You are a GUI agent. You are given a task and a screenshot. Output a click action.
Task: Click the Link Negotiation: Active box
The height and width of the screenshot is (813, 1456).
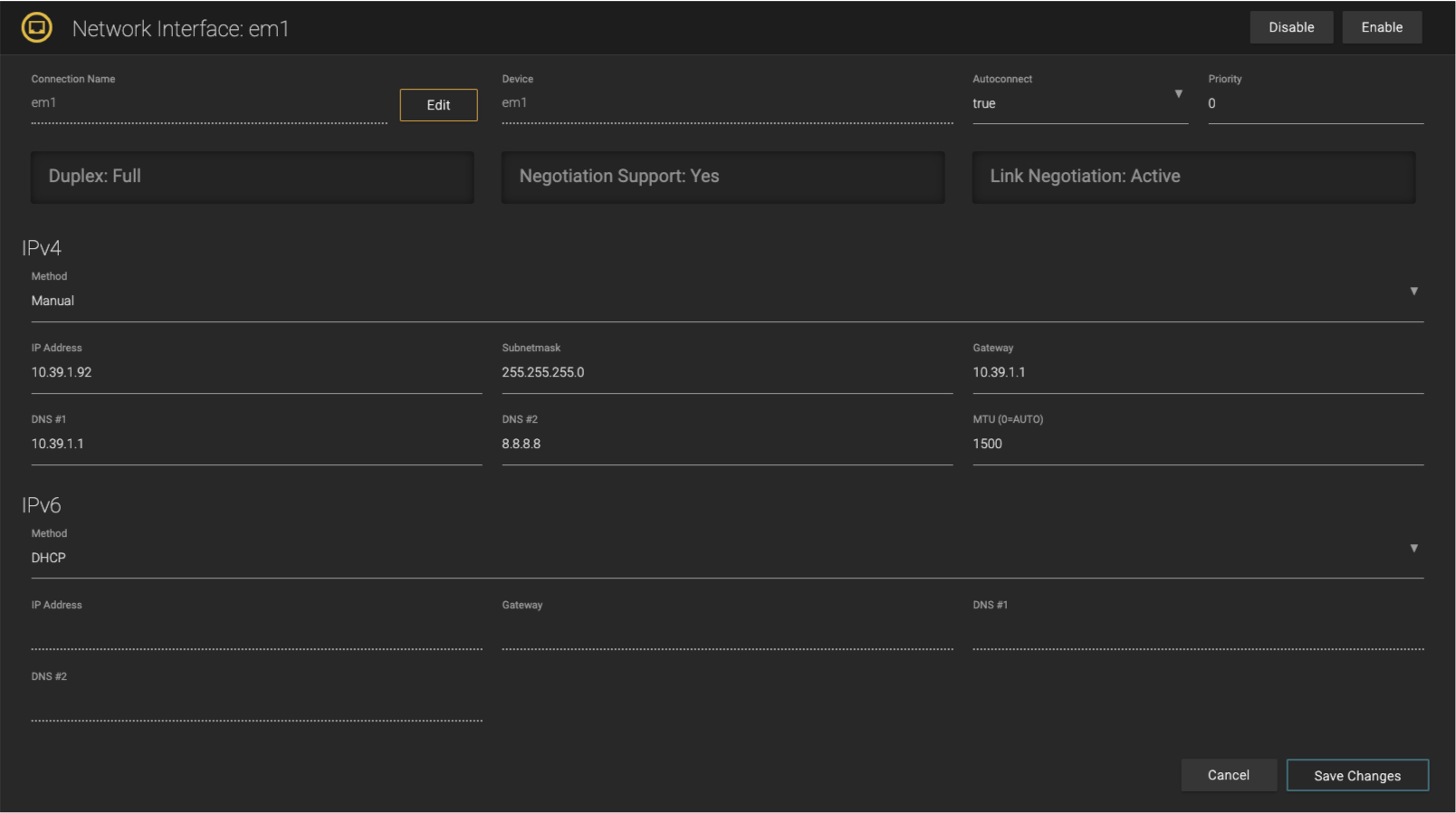tap(1194, 177)
